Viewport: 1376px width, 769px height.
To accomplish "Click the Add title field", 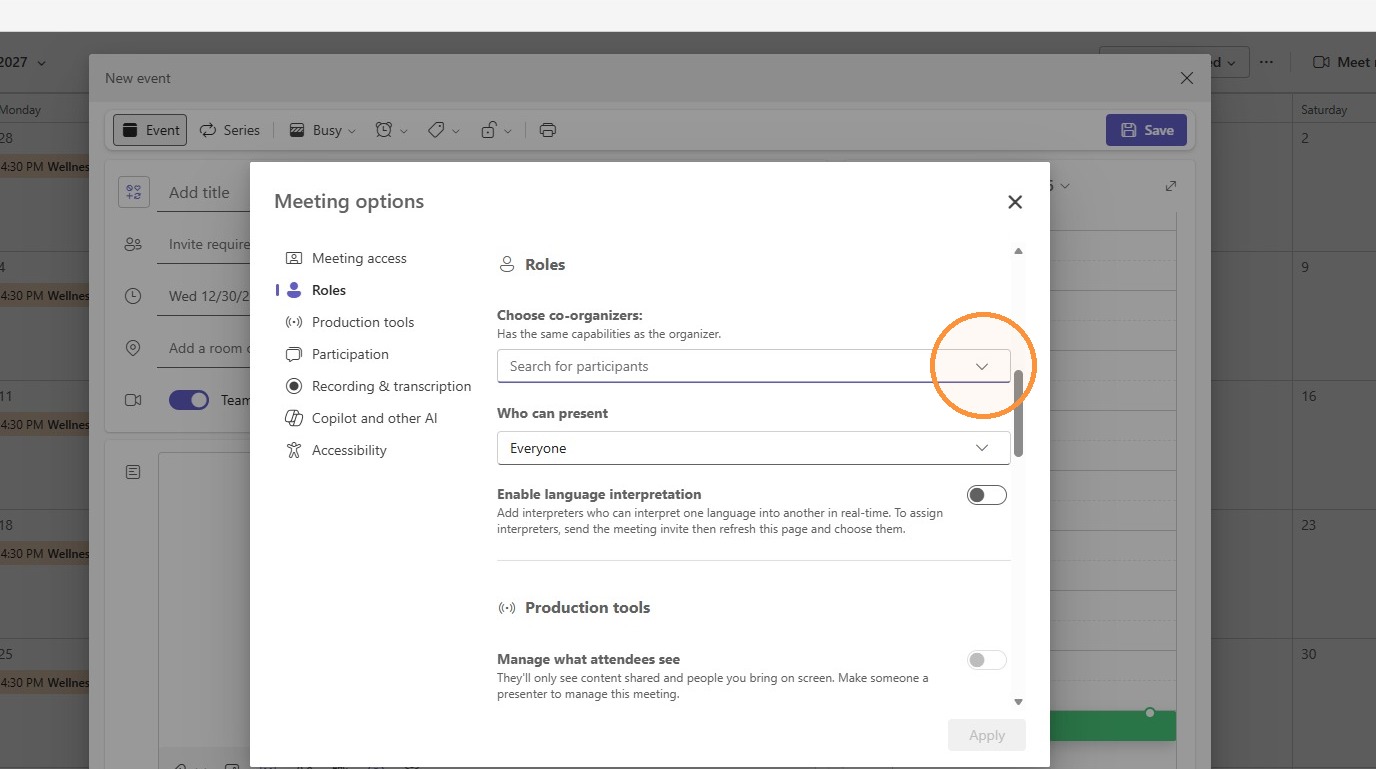I will 203,193.
